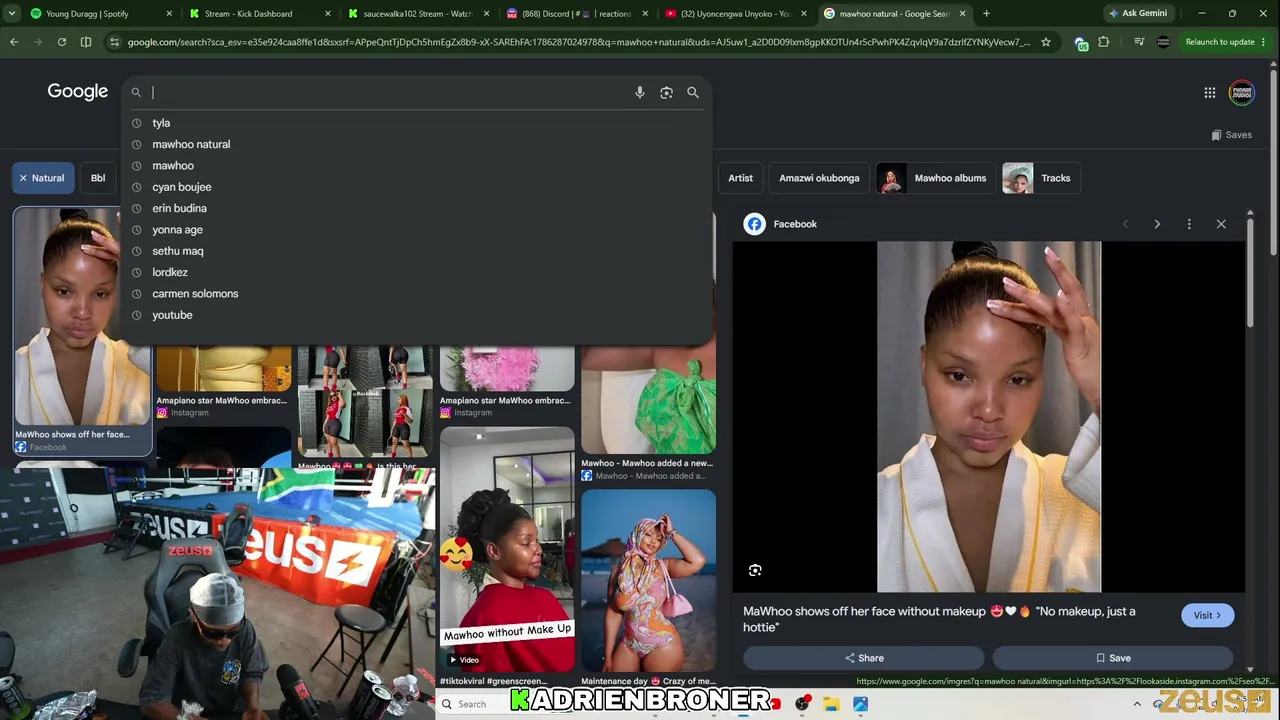
Task: Open the 'Mawhoo without Make Up' video thumbnail
Action: coord(507,549)
